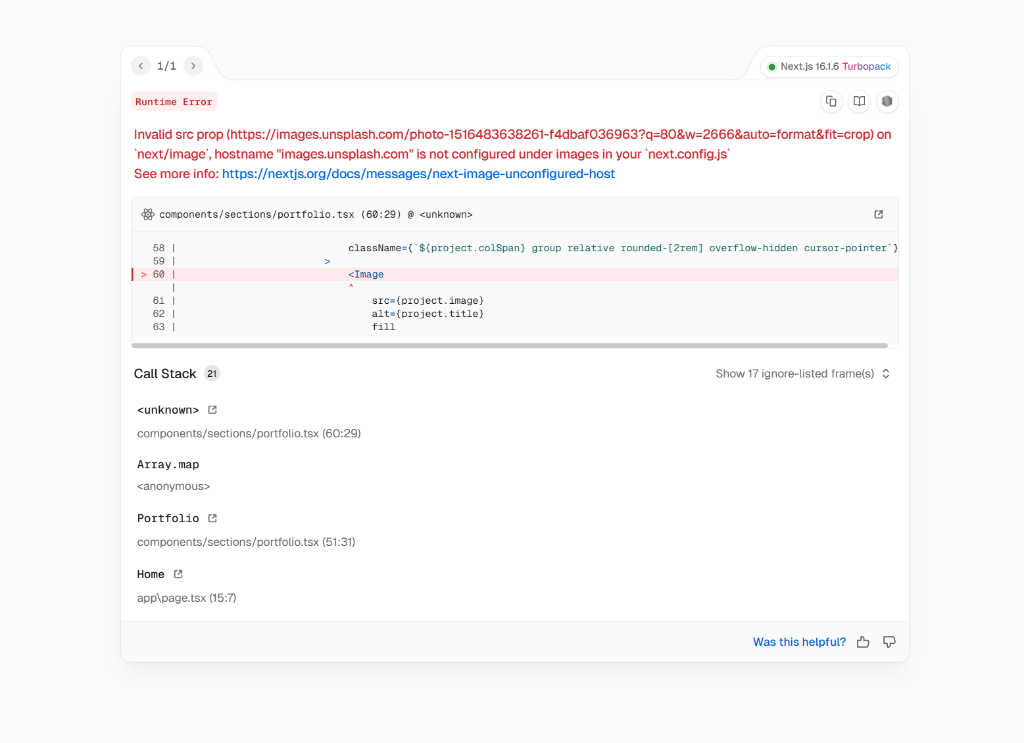Open the next-image-unconfigured-host docs link
This screenshot has height=743, width=1024.
coord(418,174)
